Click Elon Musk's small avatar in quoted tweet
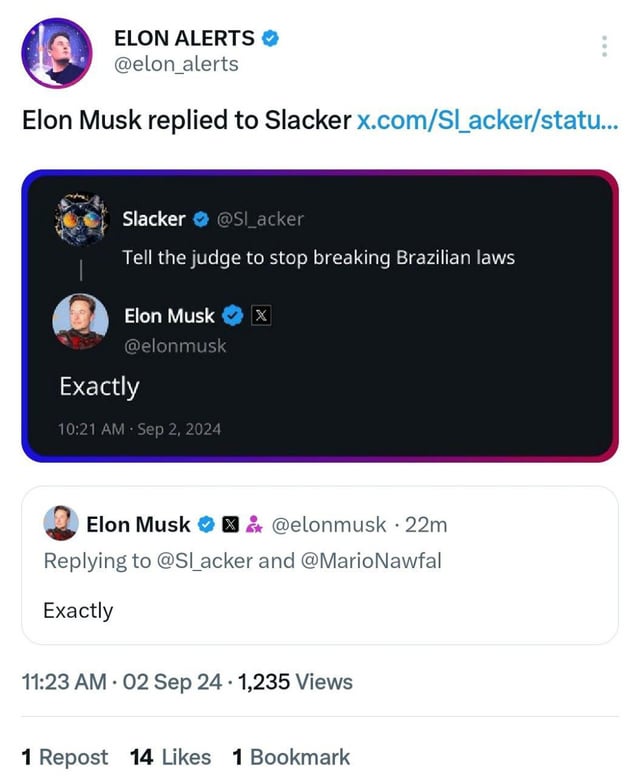640x776 pixels. click(x=60, y=524)
